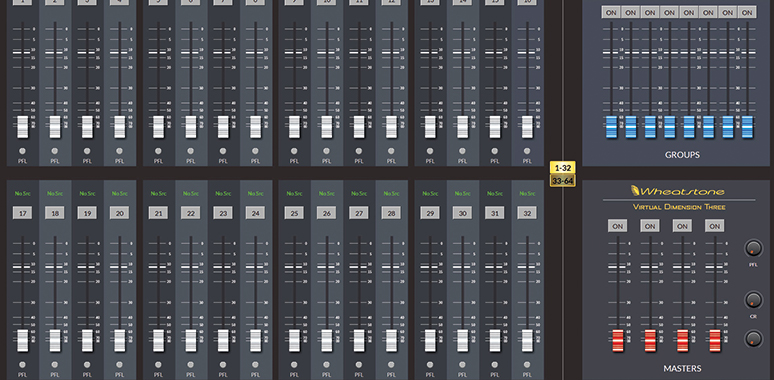This screenshot has height=380, width=774.
Task: Toggle last ON button in Groups
Action: 747,13
